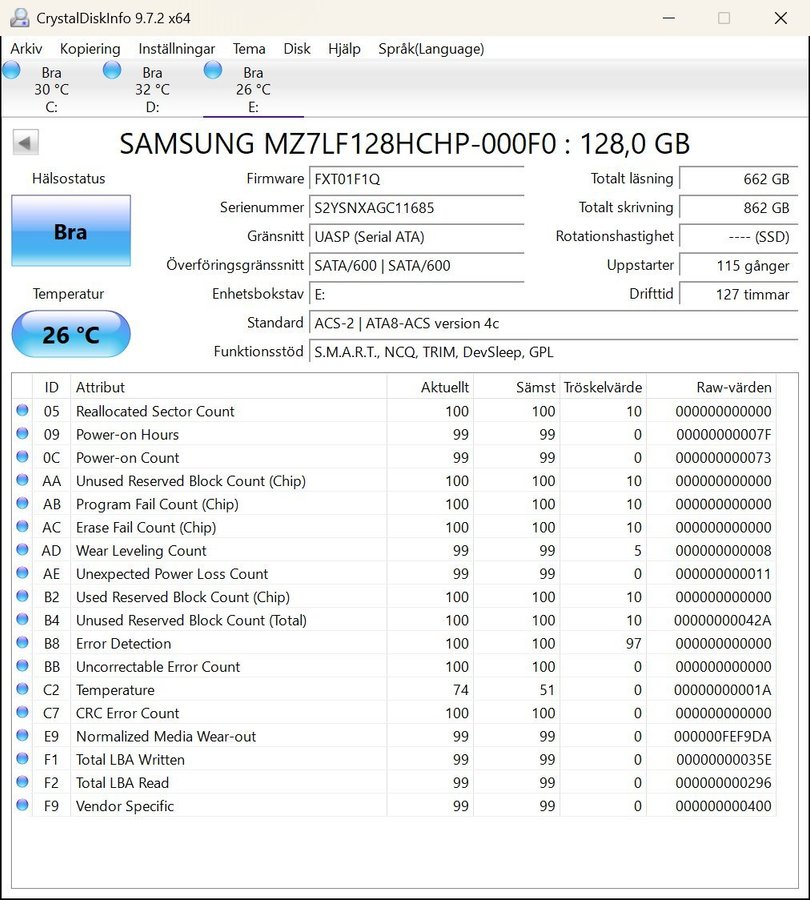
Task: Select the E: drive tab
Action: [x=253, y=90]
